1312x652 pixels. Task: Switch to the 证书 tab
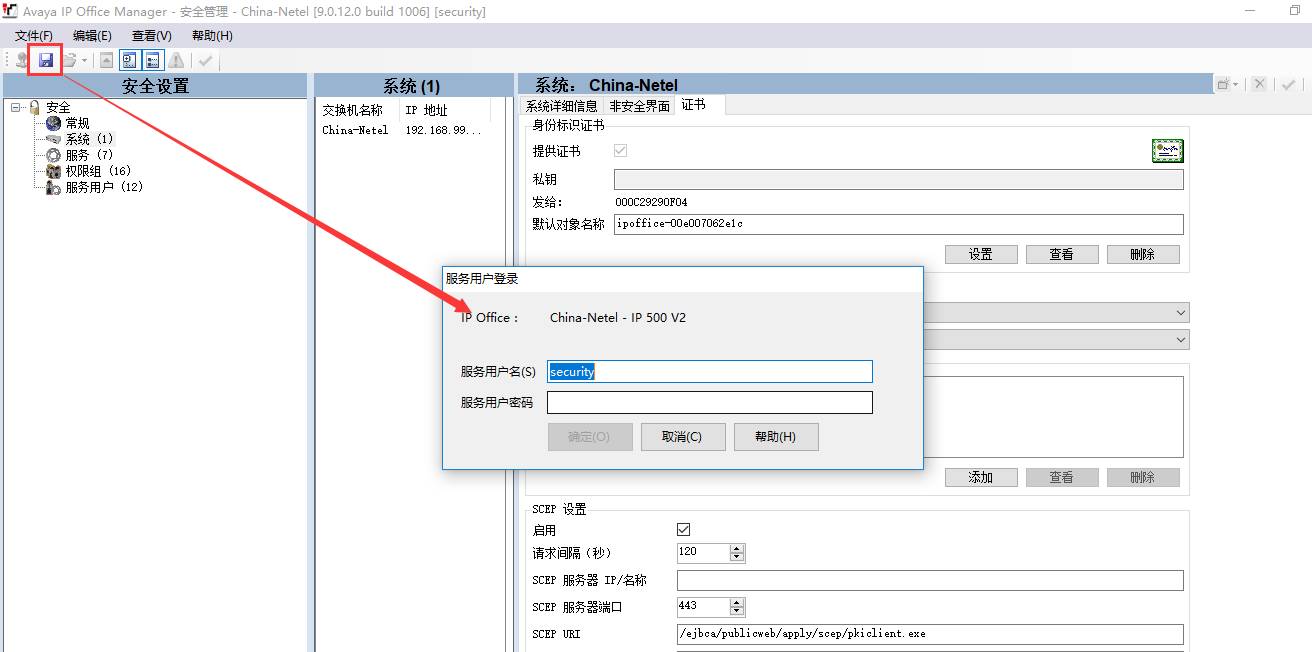pos(699,105)
